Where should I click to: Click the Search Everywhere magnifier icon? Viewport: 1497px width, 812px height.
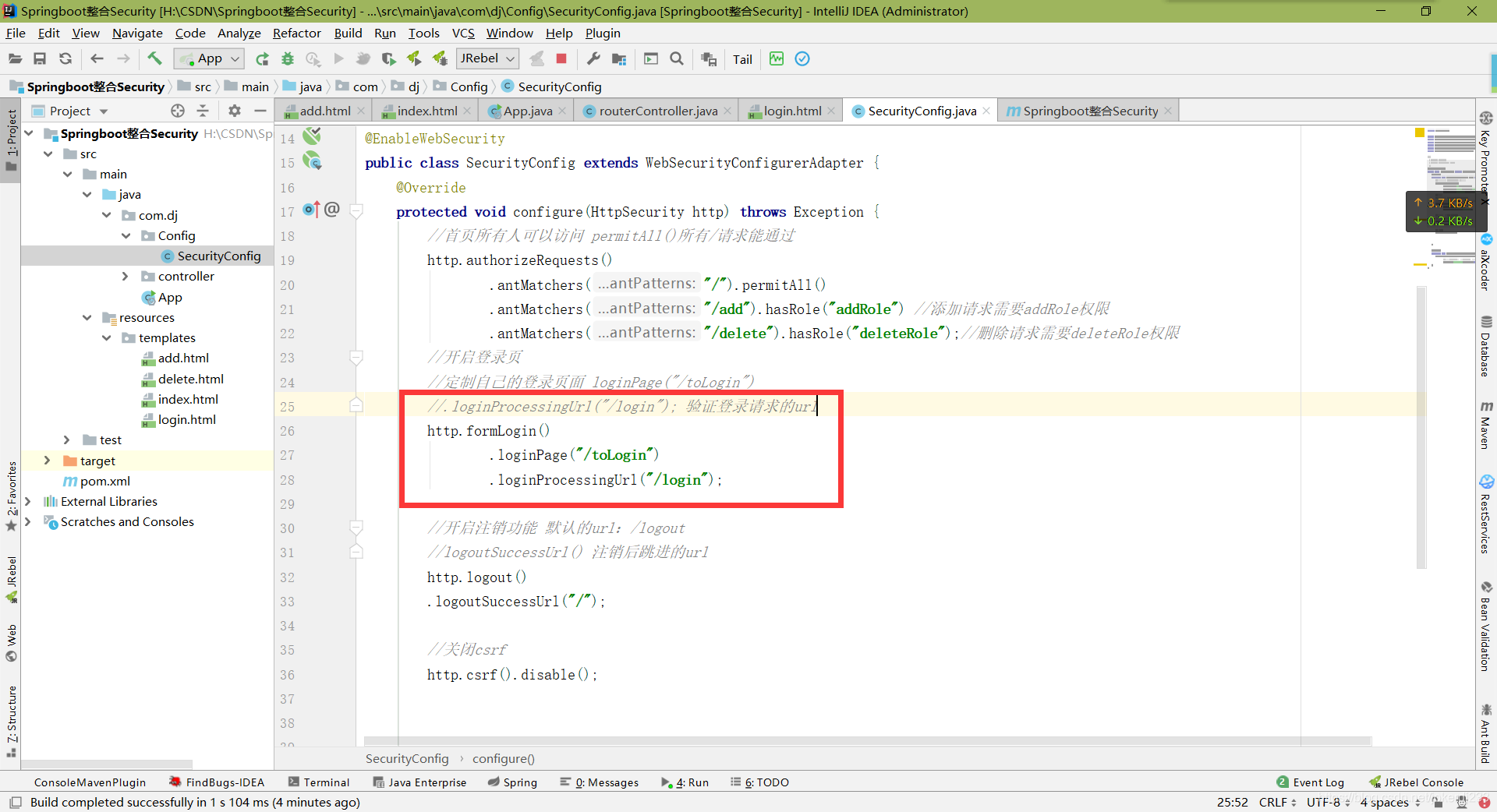677,58
